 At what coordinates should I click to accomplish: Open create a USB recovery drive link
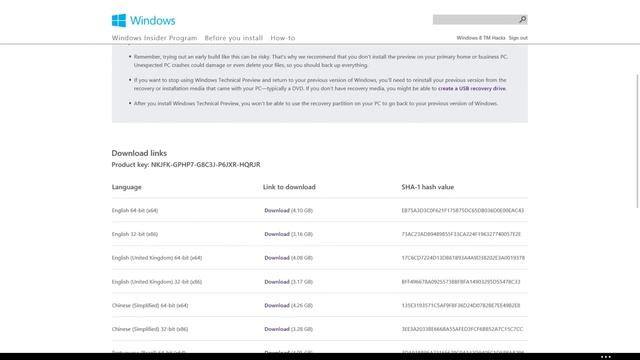tap(472, 89)
